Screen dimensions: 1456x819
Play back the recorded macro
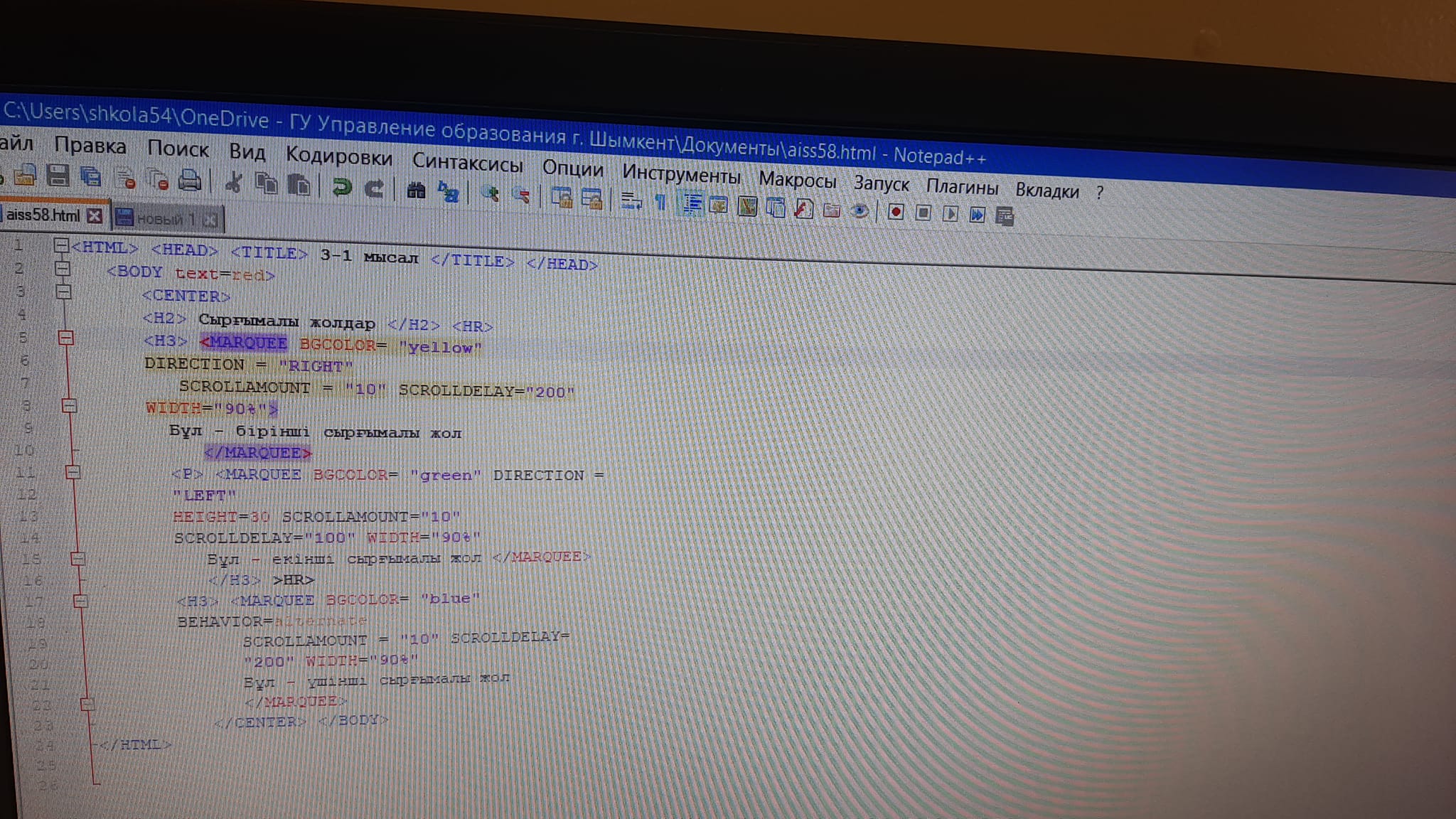pyautogui.click(x=950, y=214)
